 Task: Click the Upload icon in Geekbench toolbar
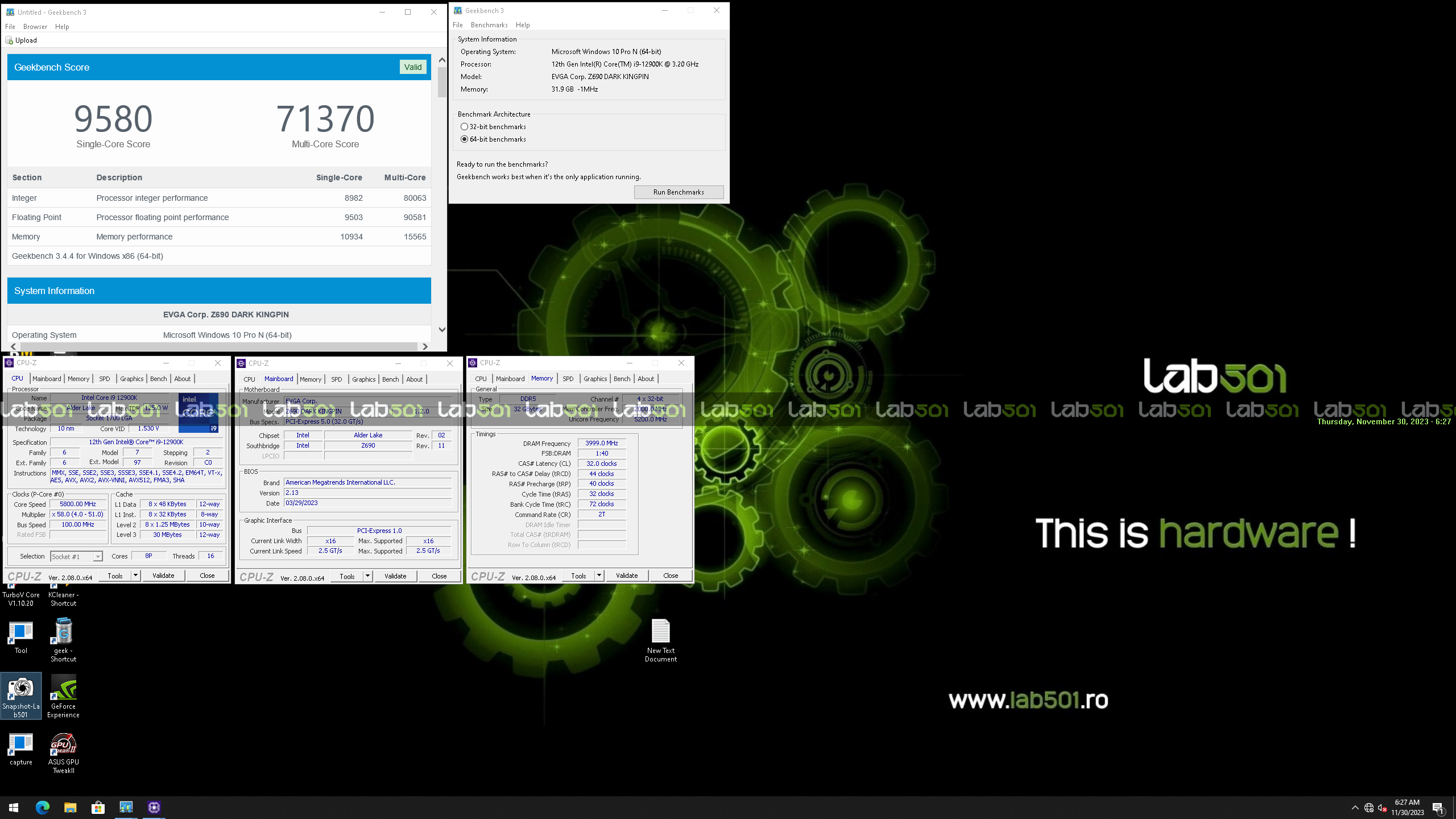pos(9,40)
